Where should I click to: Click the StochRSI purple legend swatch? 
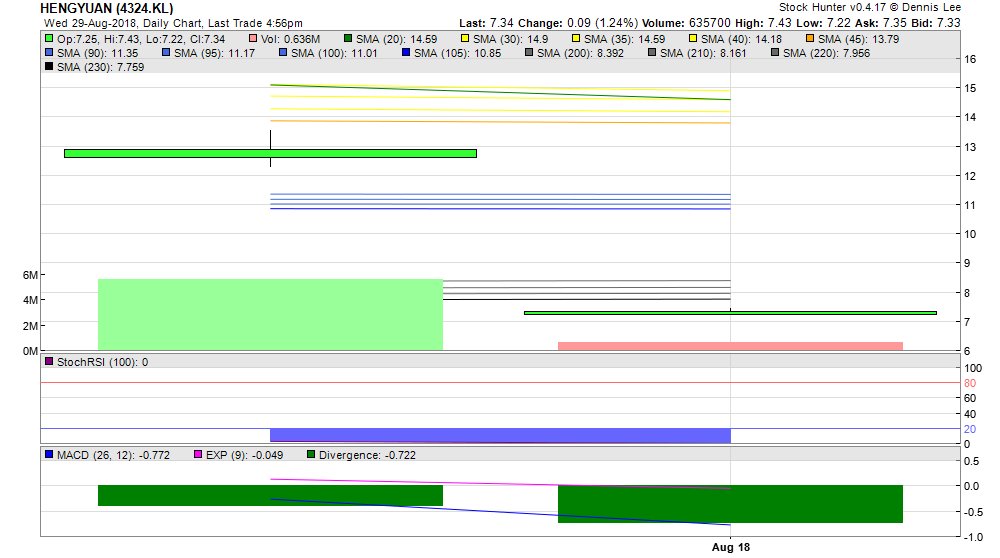tap(49, 362)
